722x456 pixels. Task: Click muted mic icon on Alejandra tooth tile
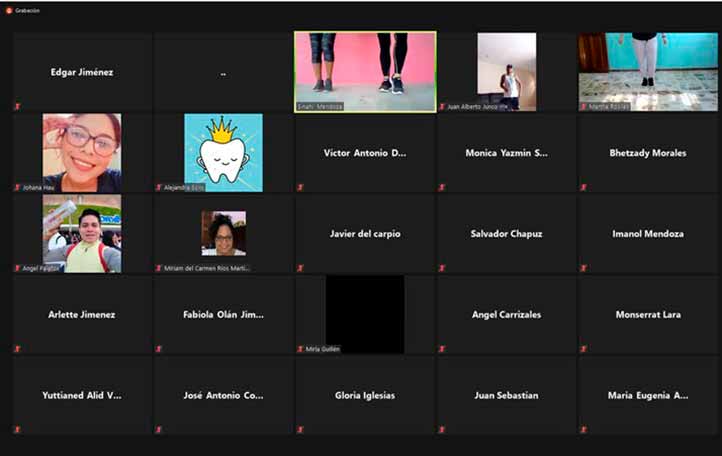(x=158, y=187)
